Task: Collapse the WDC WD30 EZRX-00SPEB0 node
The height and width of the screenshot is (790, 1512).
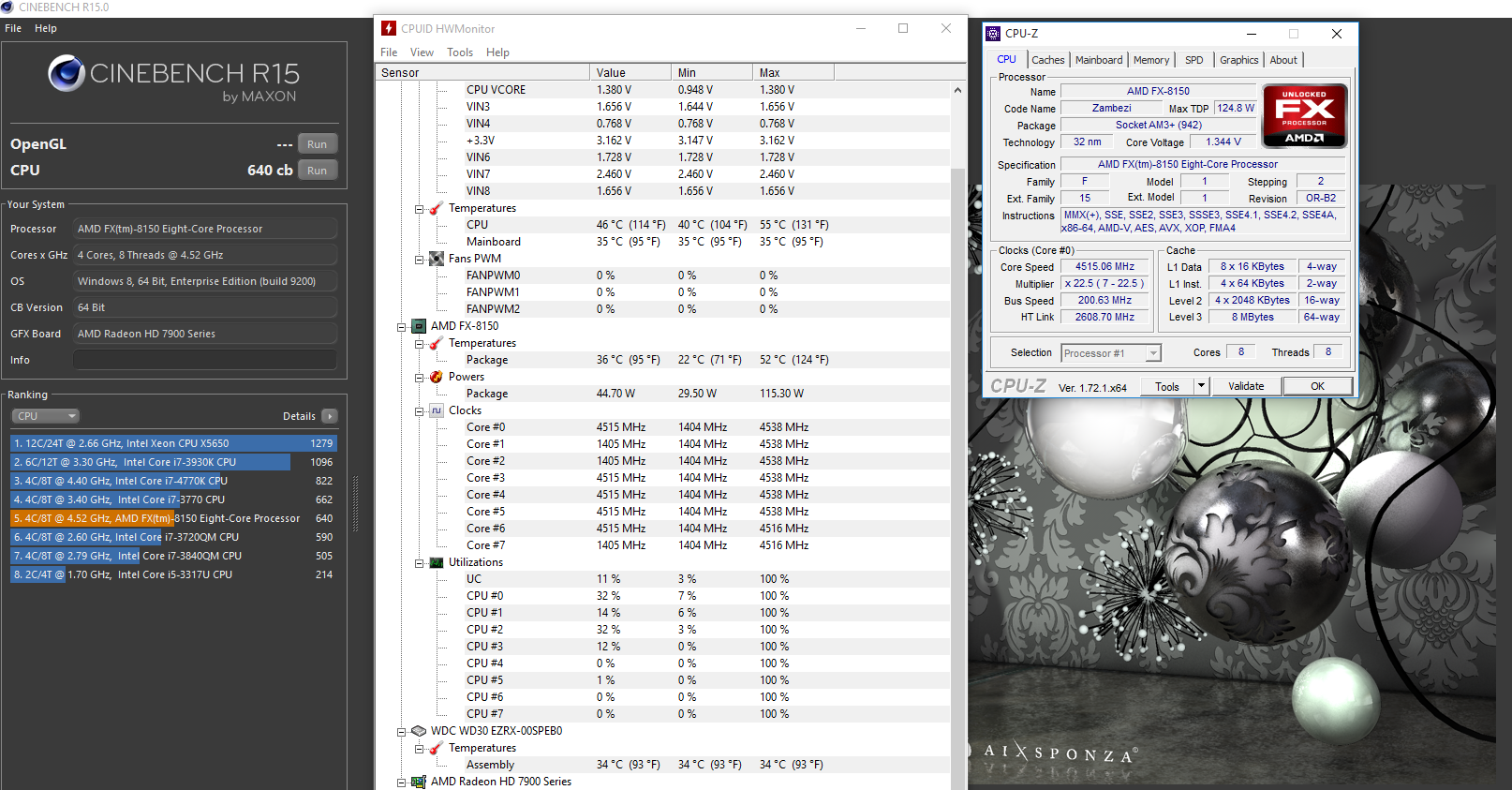Action: pyautogui.click(x=401, y=732)
